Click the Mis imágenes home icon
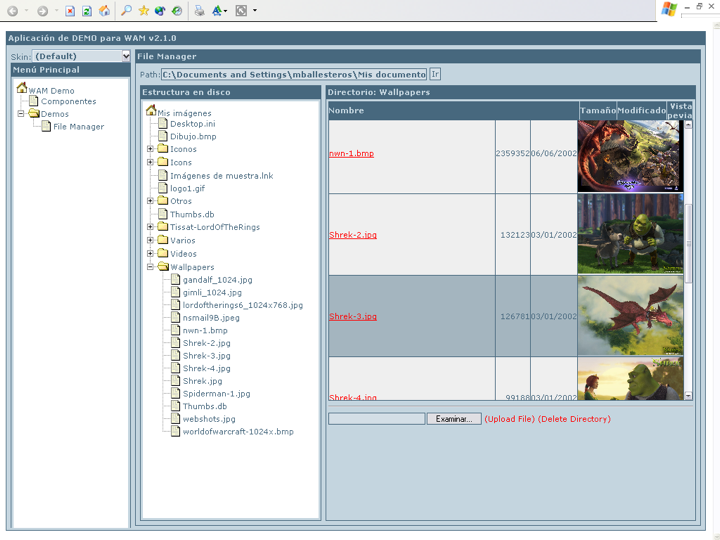Image resolution: width=720 pixels, height=540 pixels. coord(151,110)
